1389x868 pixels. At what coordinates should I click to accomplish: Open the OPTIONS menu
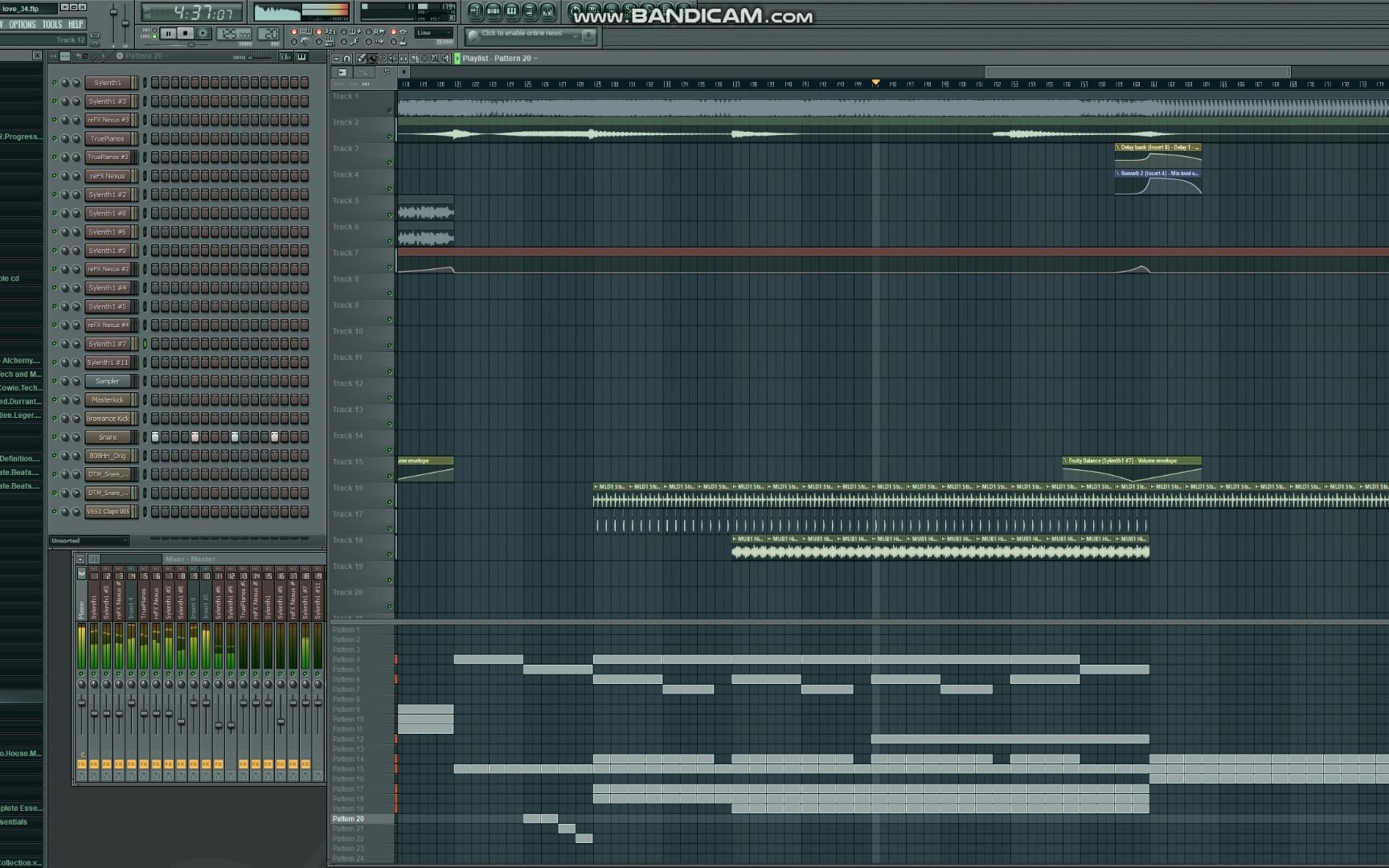click(23, 24)
